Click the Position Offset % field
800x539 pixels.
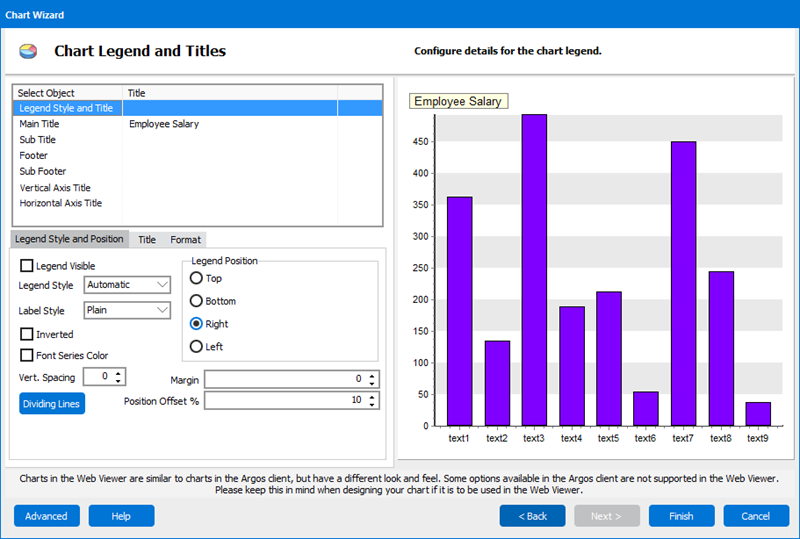coord(284,401)
